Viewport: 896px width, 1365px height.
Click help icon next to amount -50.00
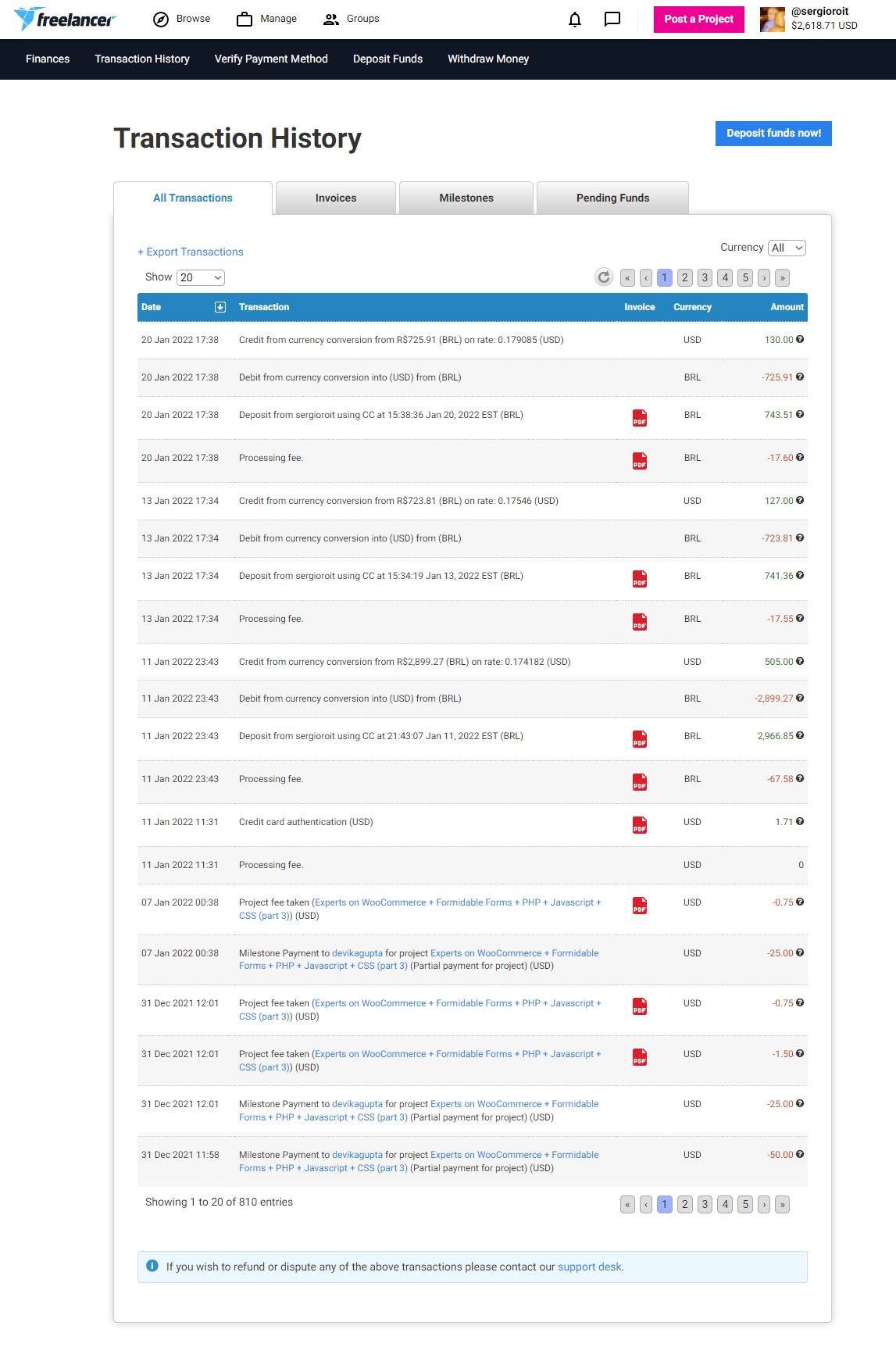point(800,1154)
